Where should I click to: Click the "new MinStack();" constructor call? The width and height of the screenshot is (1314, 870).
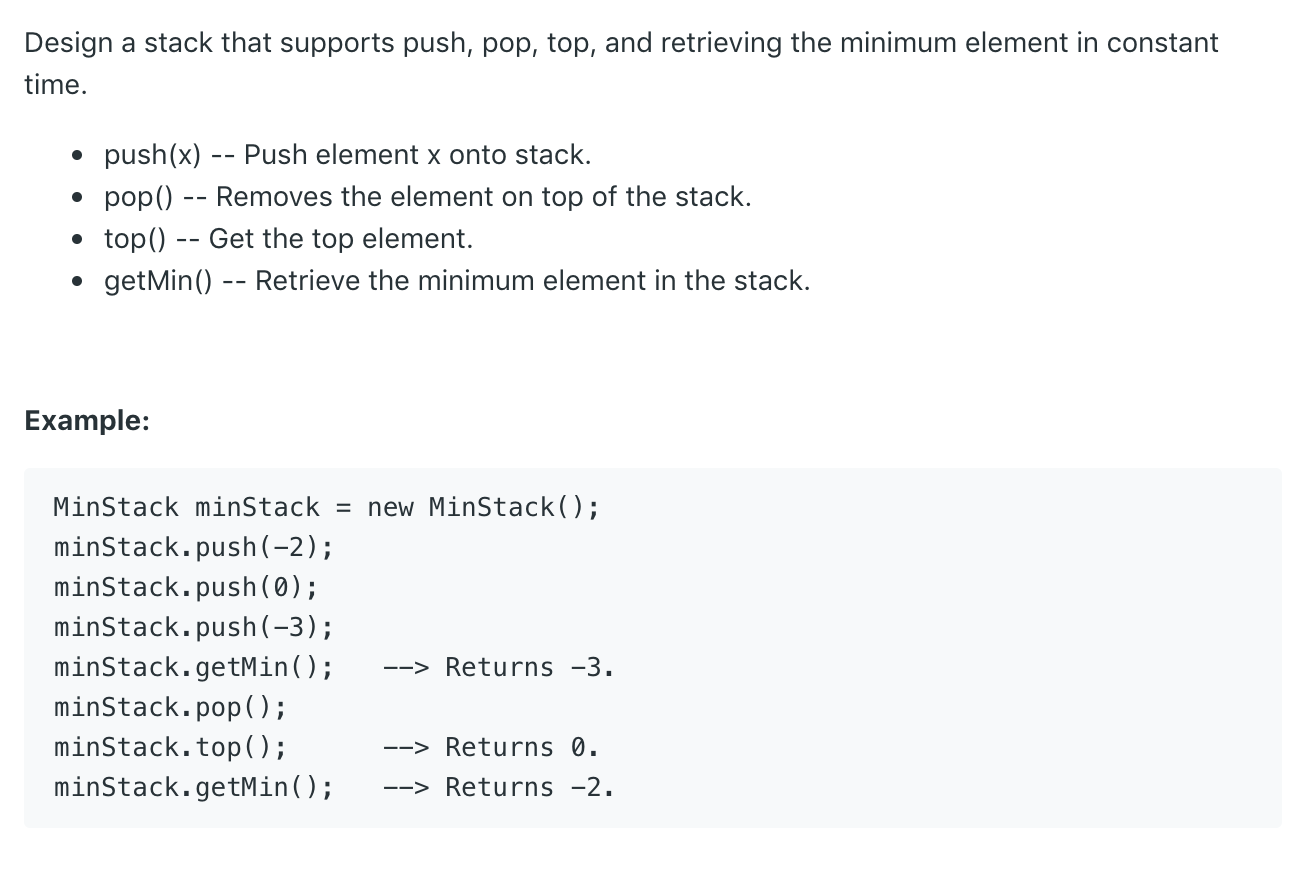(x=483, y=507)
